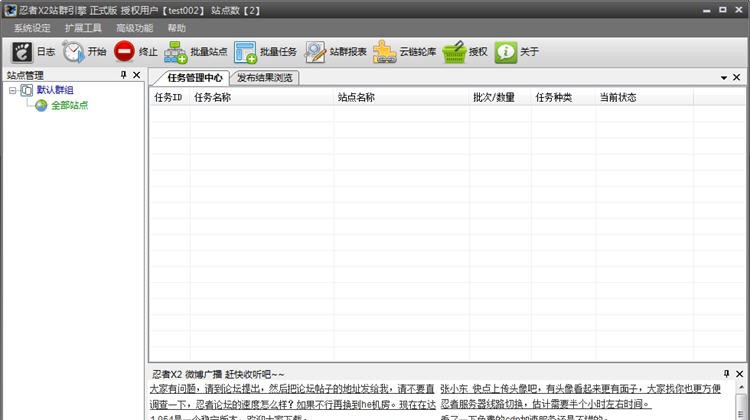Viewport: 750px width, 420px height.
Task: Select the 默认群组 tree label
Action: 55,90
